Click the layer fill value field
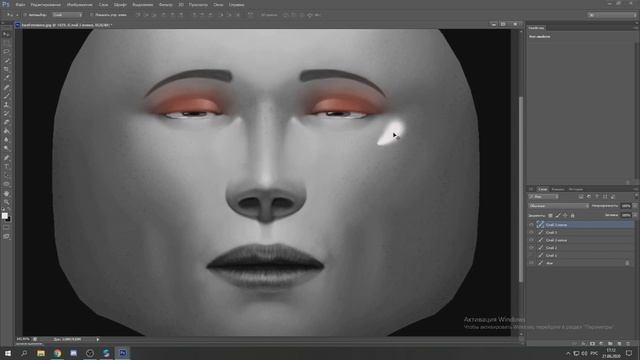 pyautogui.click(x=626, y=215)
